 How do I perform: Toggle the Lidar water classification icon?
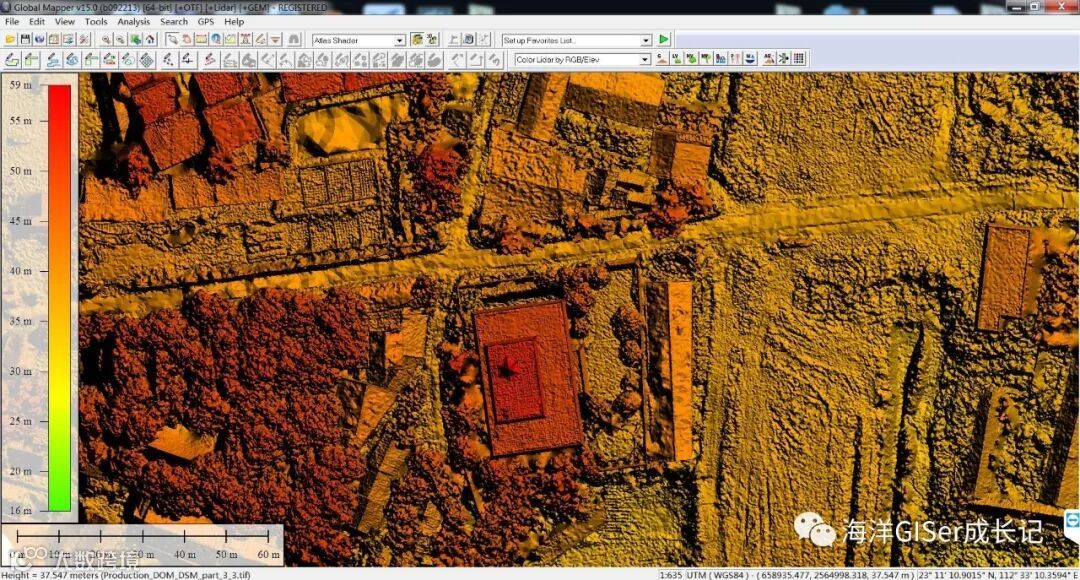[x=750, y=59]
